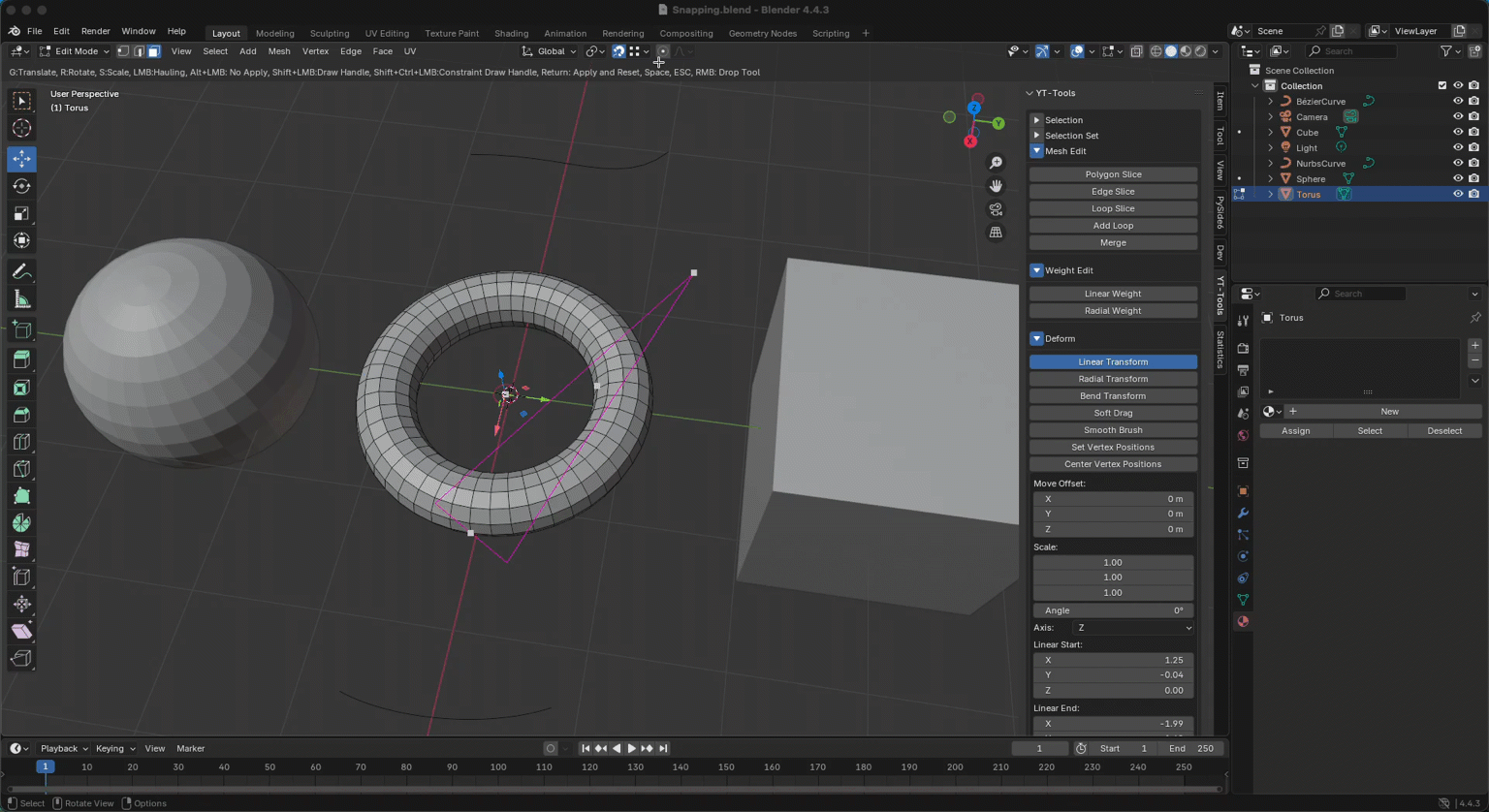Viewport: 1489px width, 812px height.
Task: Select the Annotate pencil tool
Action: tap(21, 272)
